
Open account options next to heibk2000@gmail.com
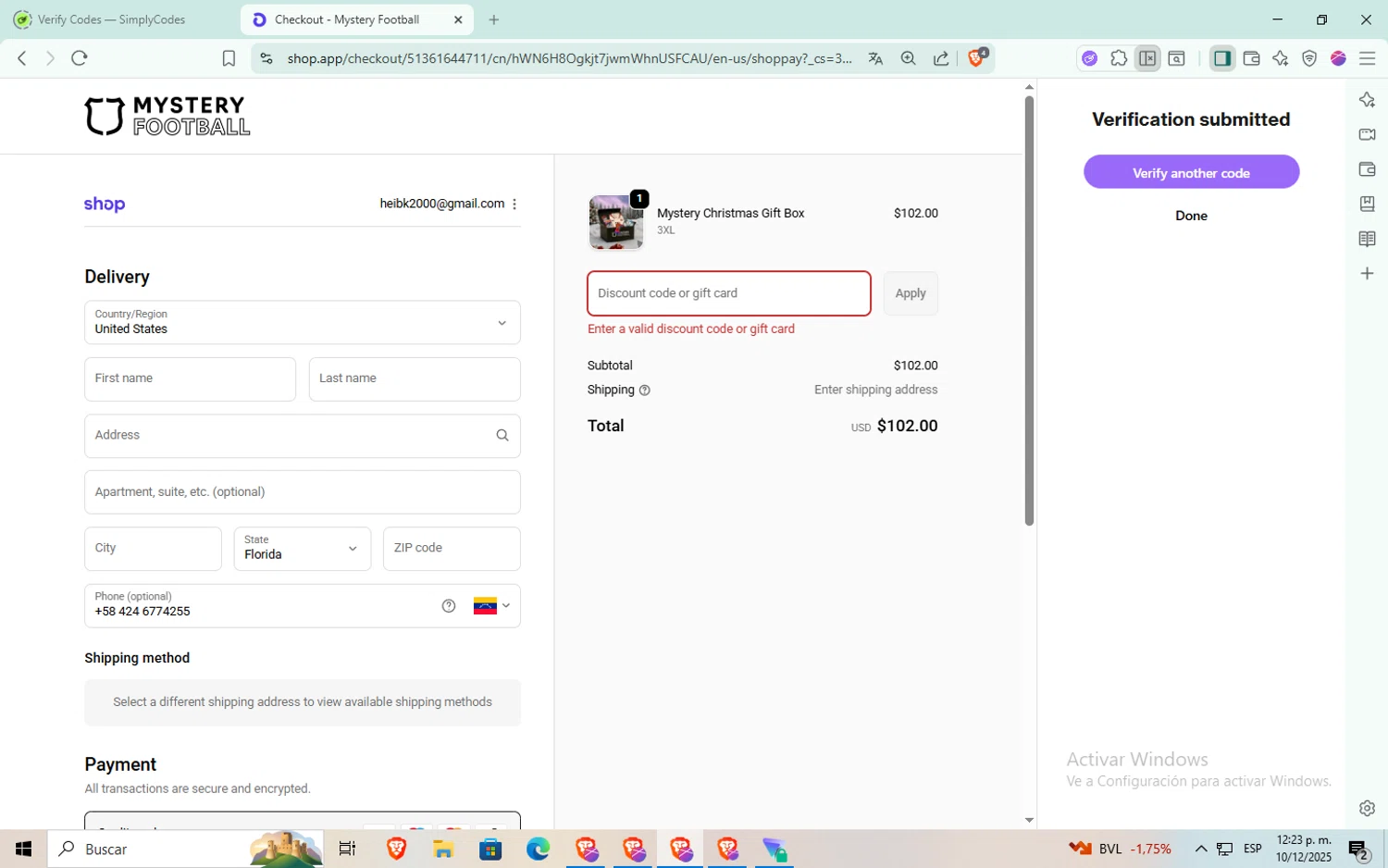click(x=514, y=204)
